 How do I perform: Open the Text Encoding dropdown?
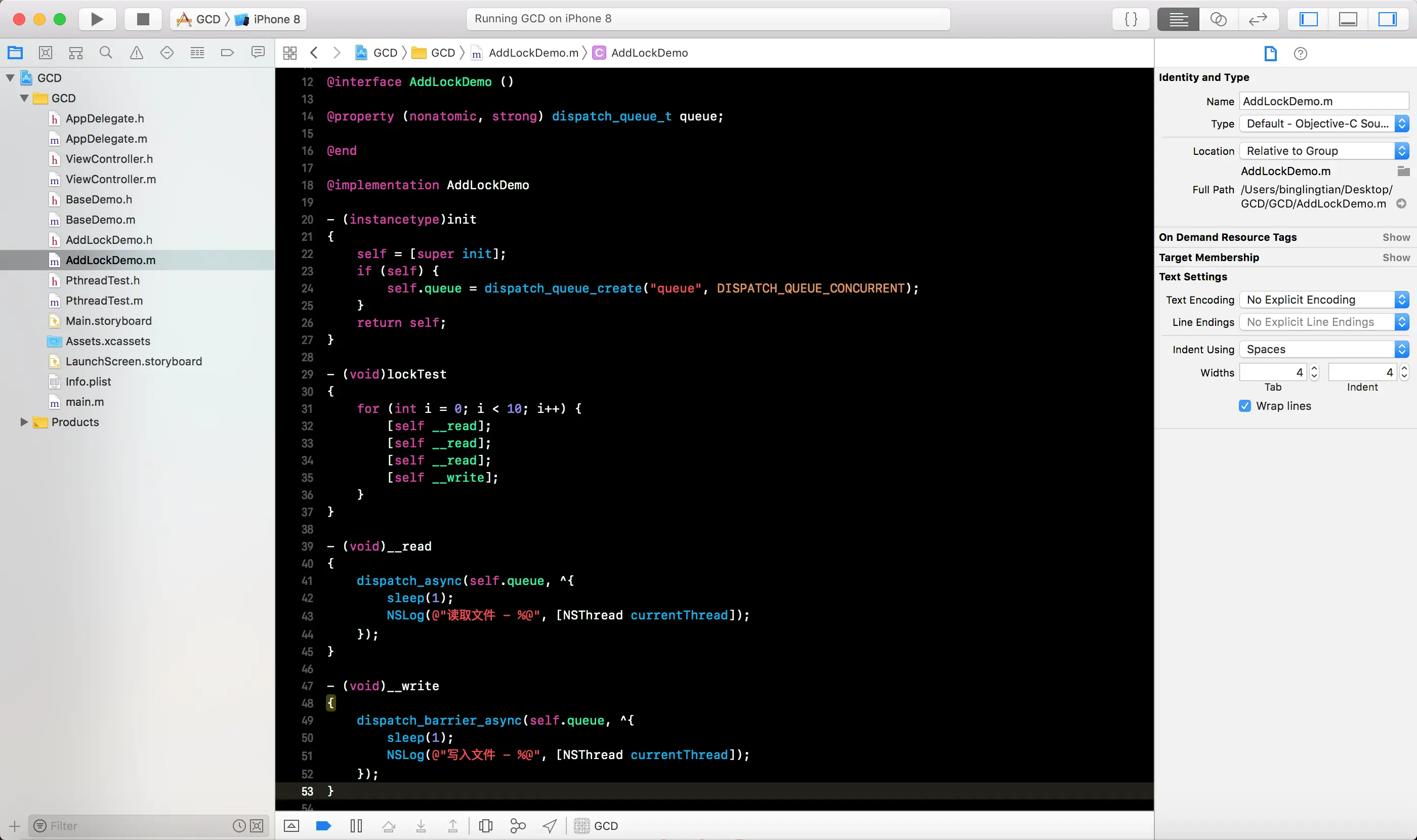tap(1323, 300)
